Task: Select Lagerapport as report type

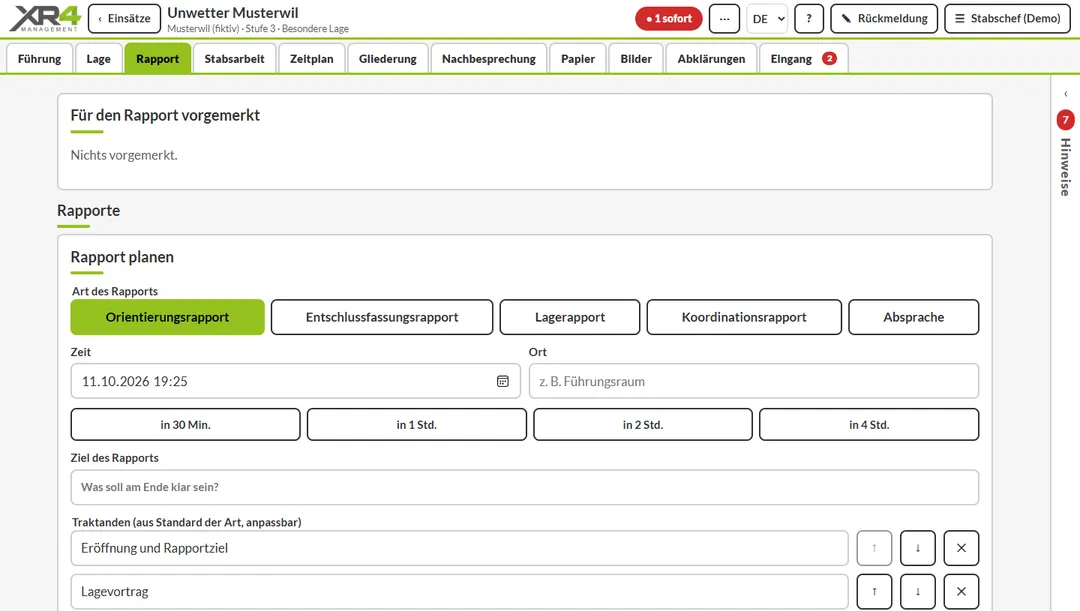Action: point(570,317)
